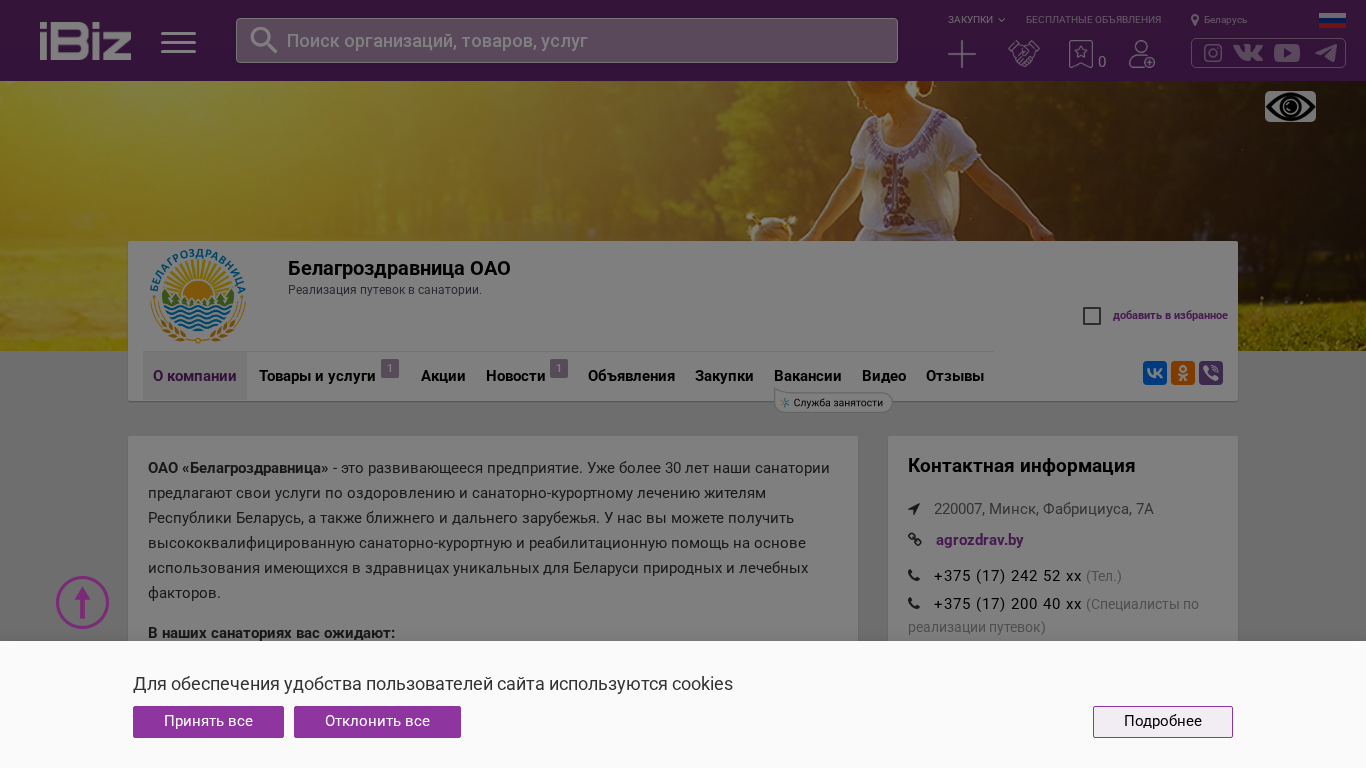This screenshot has height=768, width=1366.
Task: Open the handshake partners icon
Action: (1024, 54)
